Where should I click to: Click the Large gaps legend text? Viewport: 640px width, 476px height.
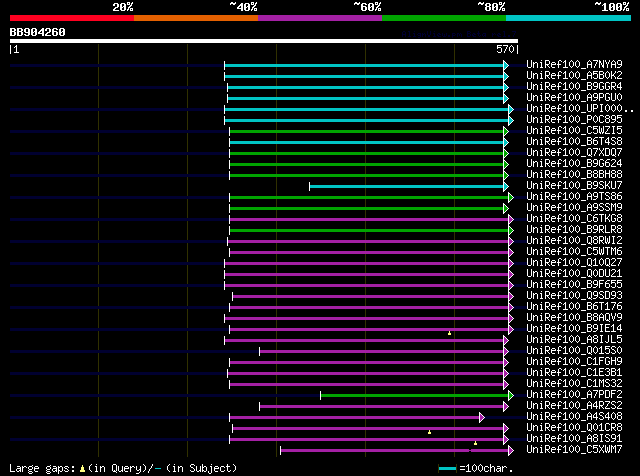coord(42,468)
